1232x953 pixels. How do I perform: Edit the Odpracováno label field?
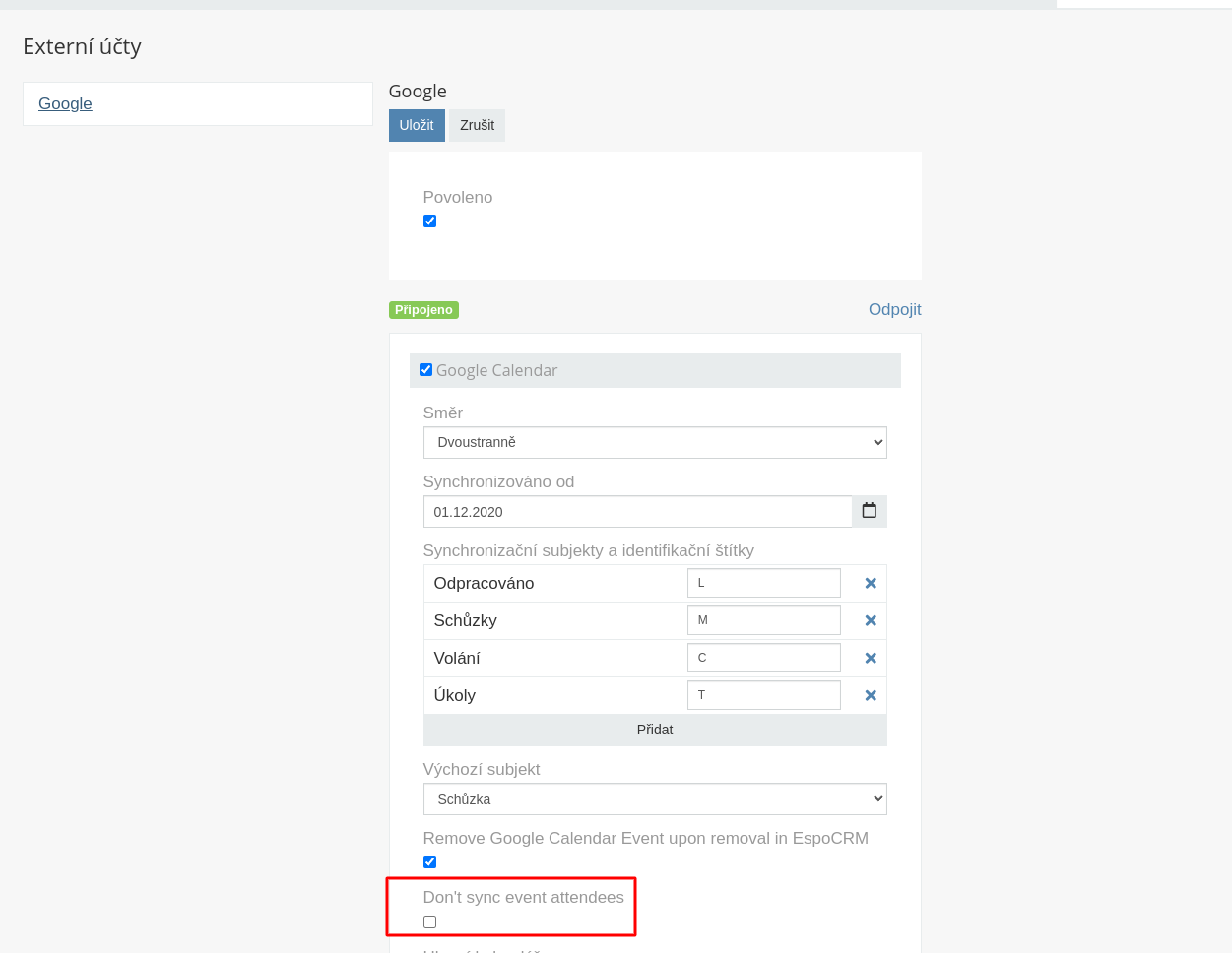pyautogui.click(x=763, y=583)
